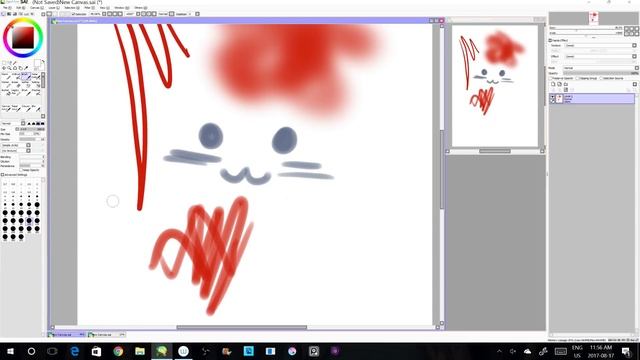Open the Canvas menu
Image resolution: width=640 pixels, height=360 pixels.
[36, 8]
